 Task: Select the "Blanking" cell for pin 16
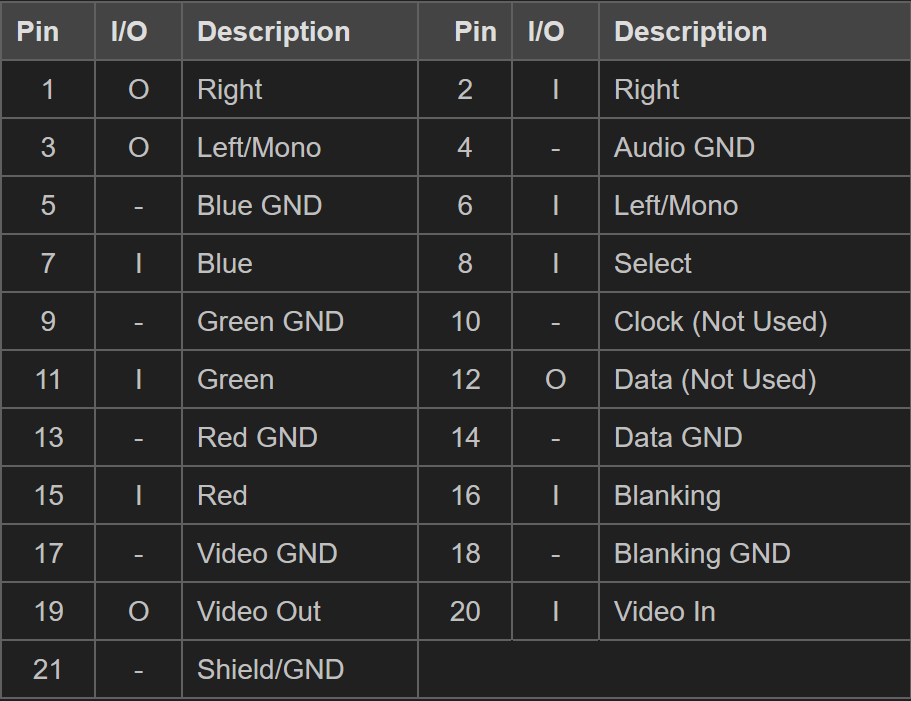[667, 496]
